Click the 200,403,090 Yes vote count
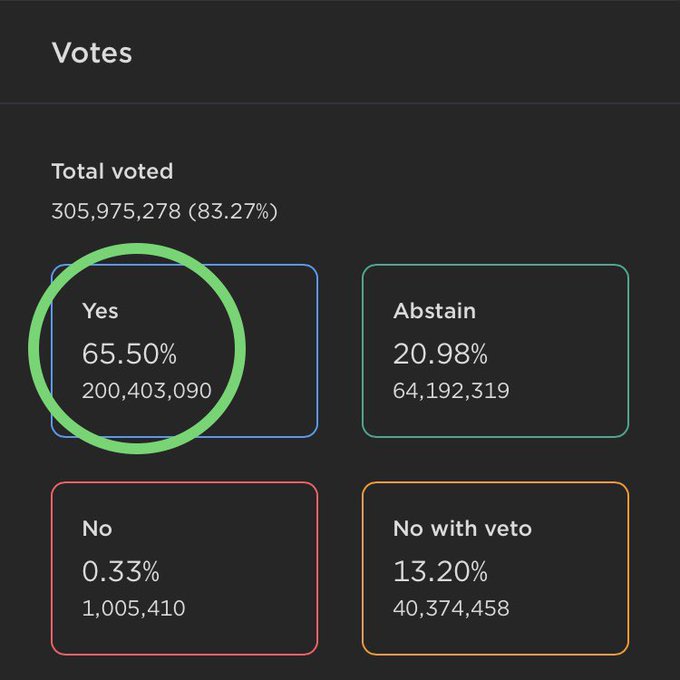Image resolution: width=680 pixels, height=680 pixels. click(146, 390)
